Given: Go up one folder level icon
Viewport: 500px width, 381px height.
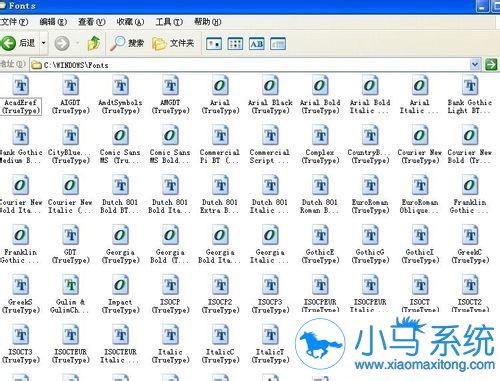Looking at the screenshot, I should click(94, 43).
